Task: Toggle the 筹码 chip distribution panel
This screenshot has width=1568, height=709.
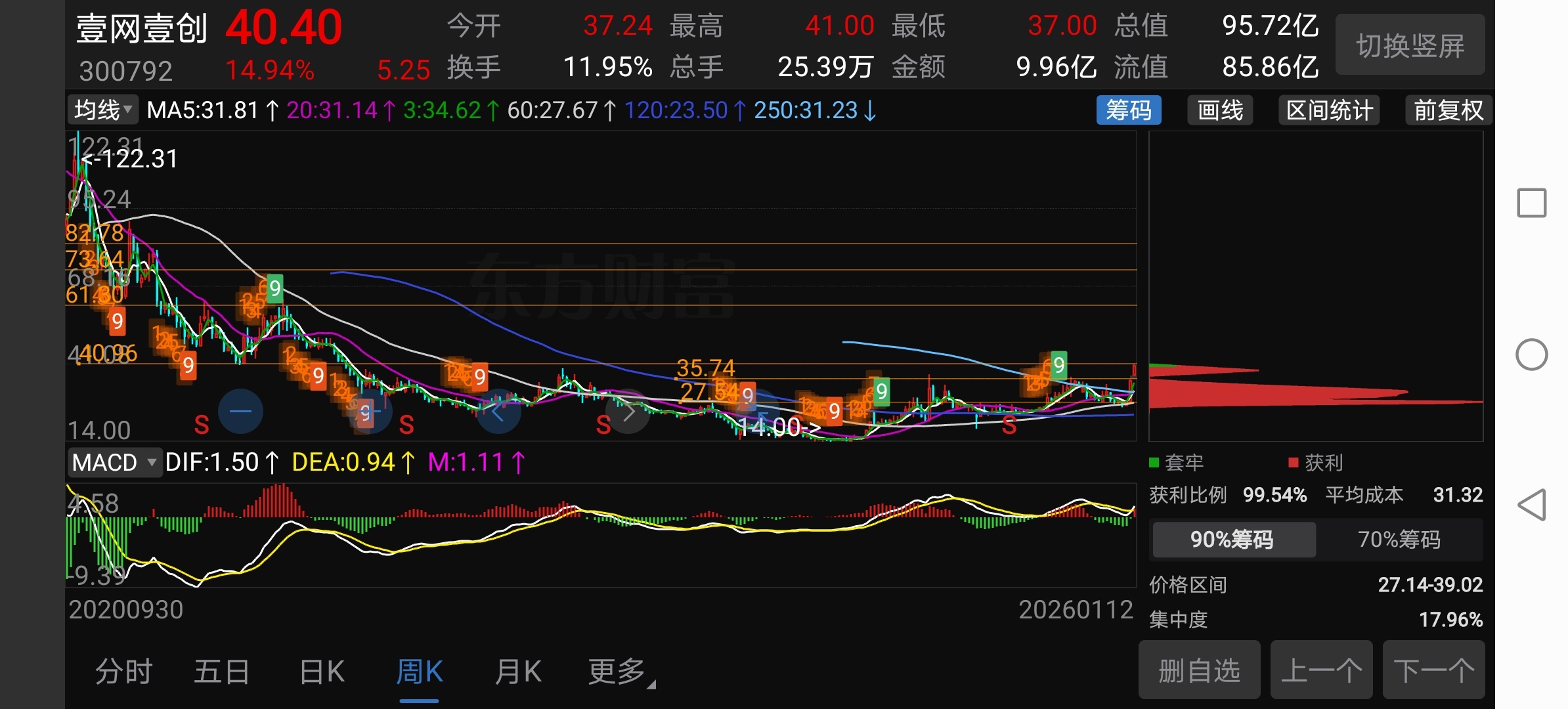Action: (x=1128, y=110)
